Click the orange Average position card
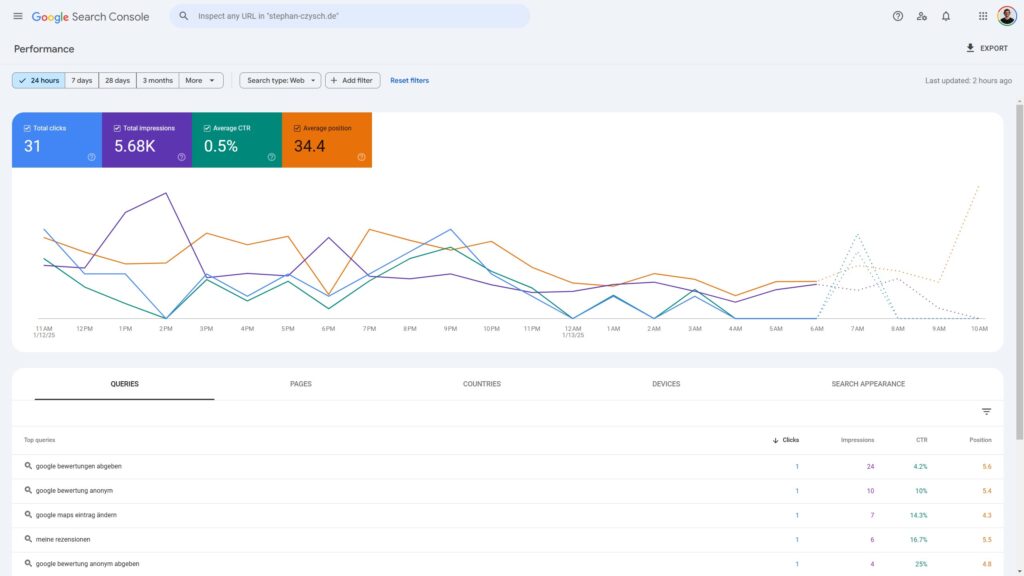The image size is (1024, 576). pyautogui.click(x=327, y=140)
